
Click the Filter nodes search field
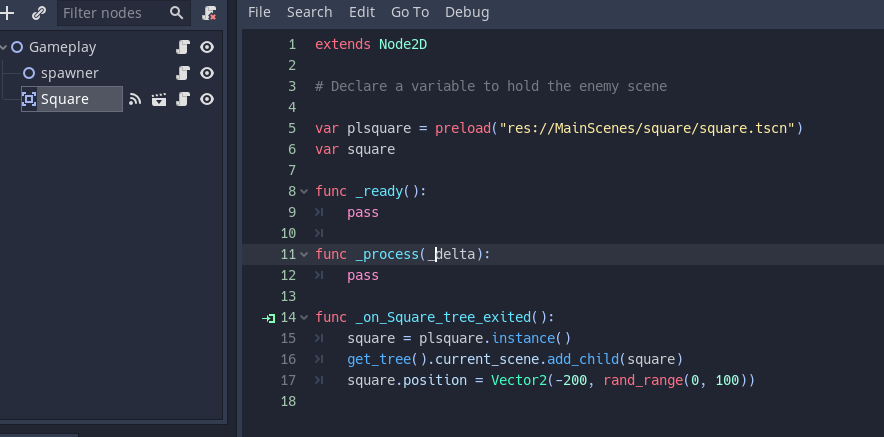click(x=124, y=13)
